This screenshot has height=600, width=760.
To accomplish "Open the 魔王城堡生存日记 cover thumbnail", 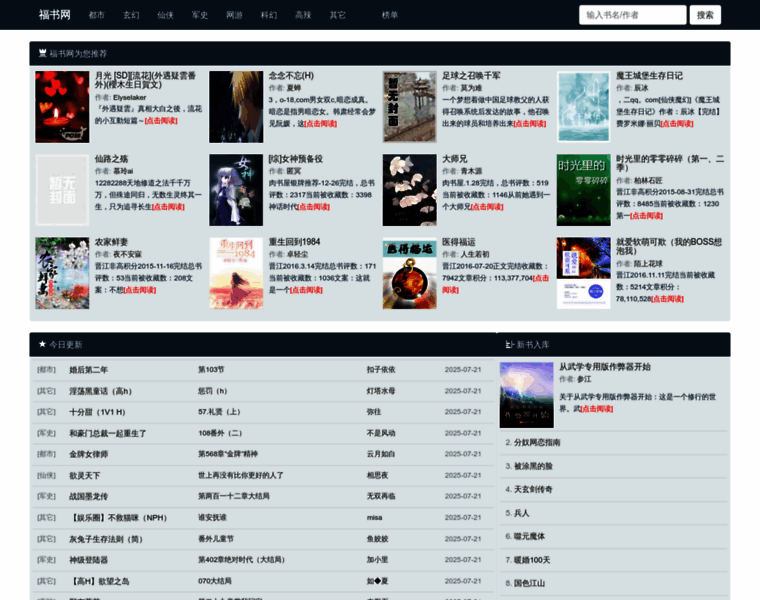I will (584, 107).
